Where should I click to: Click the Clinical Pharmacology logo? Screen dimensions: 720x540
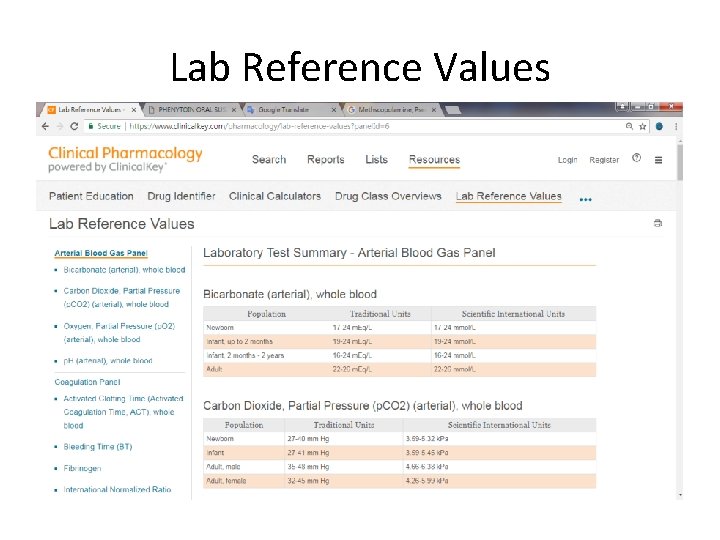125,159
